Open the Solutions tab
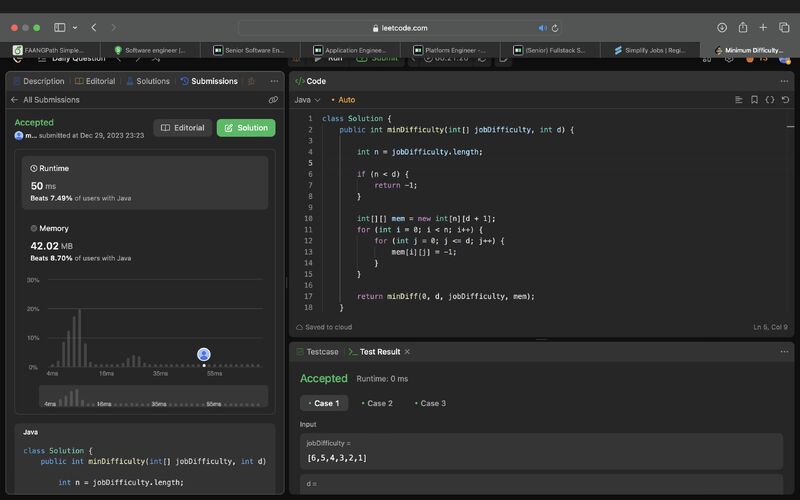The height and width of the screenshot is (500, 800). tap(148, 81)
